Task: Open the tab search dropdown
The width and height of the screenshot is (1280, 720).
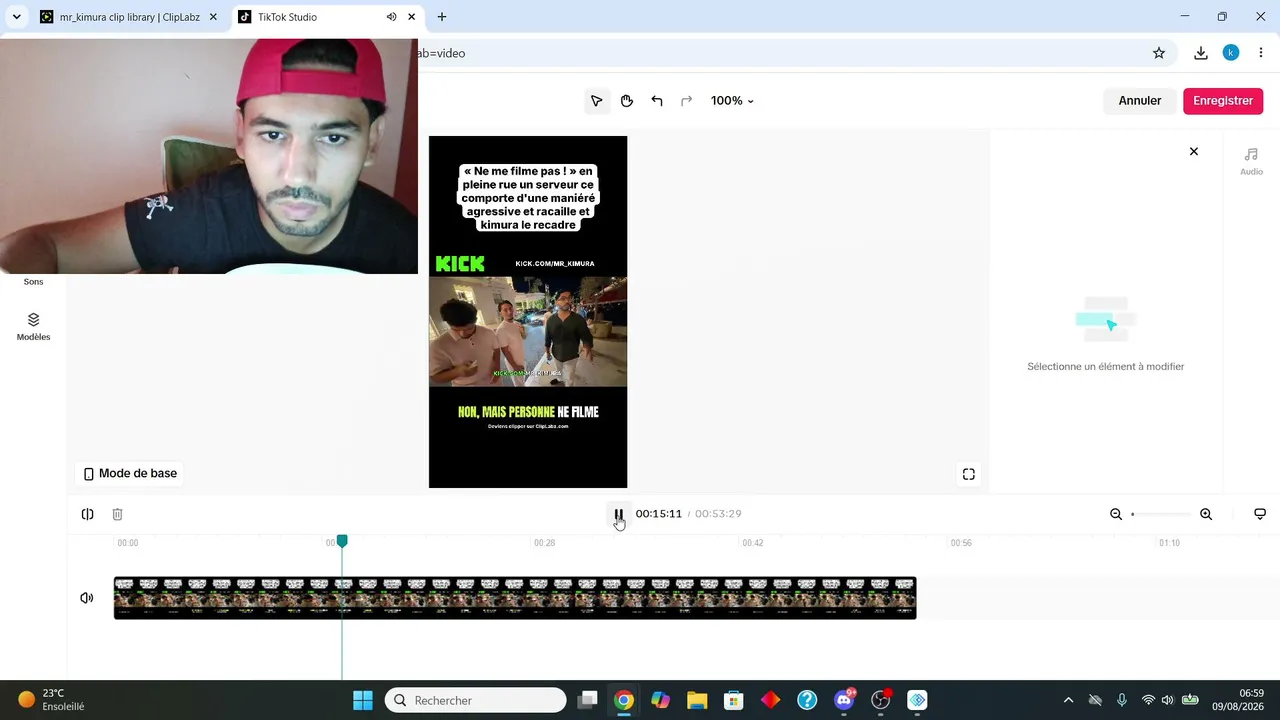Action: pyautogui.click(x=16, y=17)
